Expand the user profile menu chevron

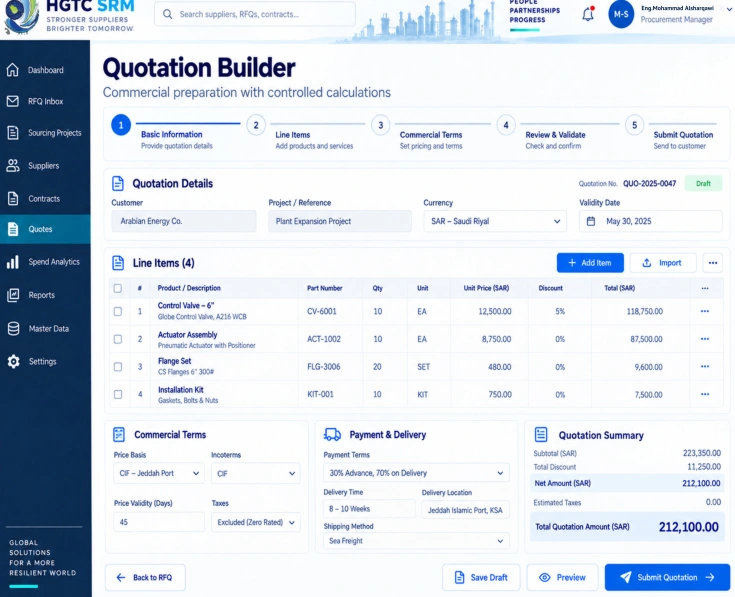click(x=730, y=9)
